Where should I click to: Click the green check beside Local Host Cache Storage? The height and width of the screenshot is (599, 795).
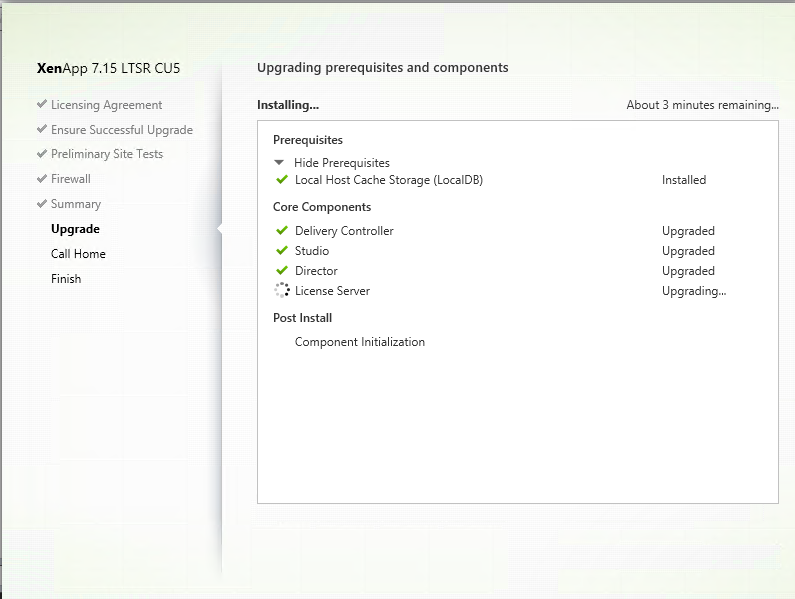click(282, 180)
